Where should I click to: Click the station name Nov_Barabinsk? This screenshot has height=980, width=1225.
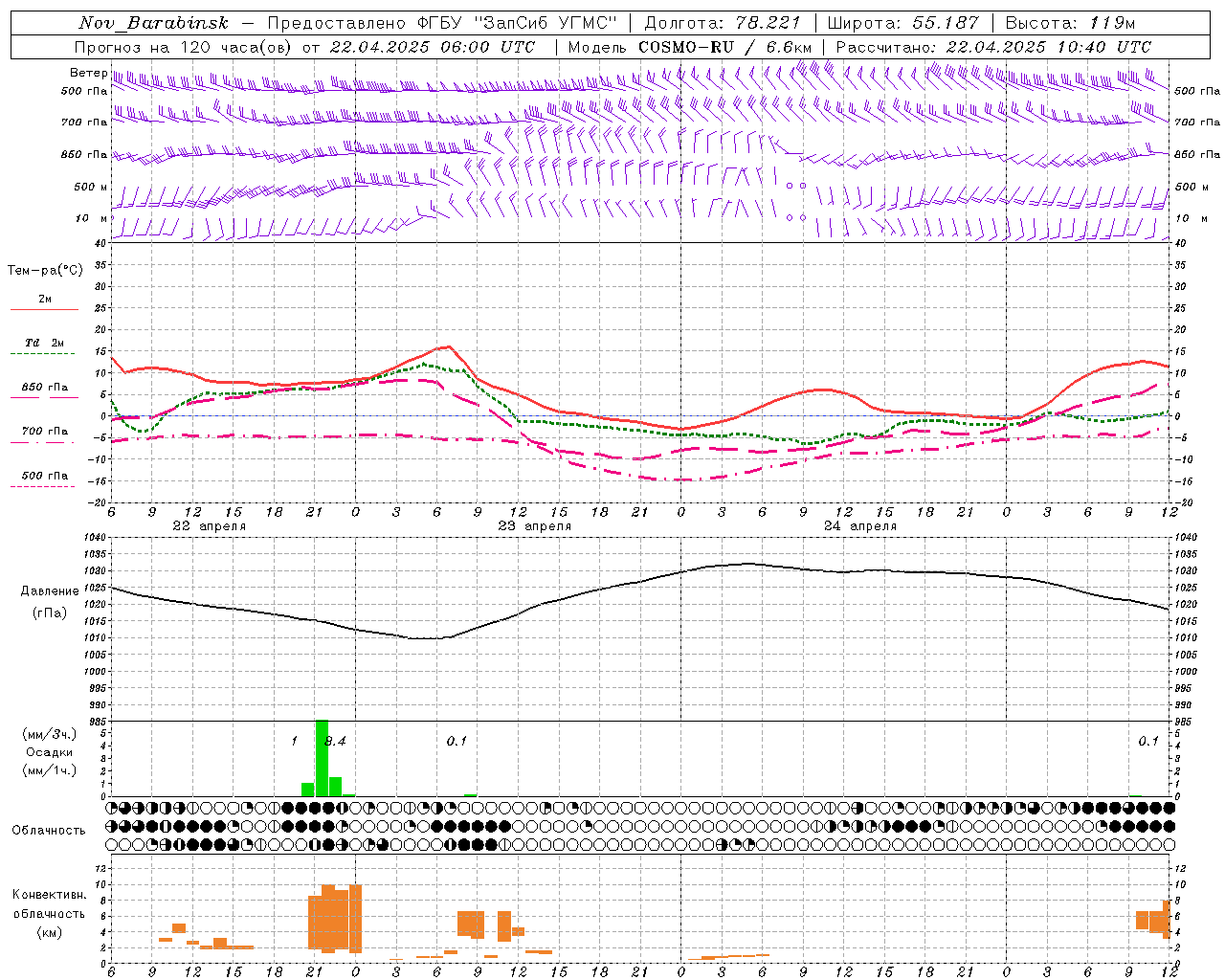click(x=153, y=23)
